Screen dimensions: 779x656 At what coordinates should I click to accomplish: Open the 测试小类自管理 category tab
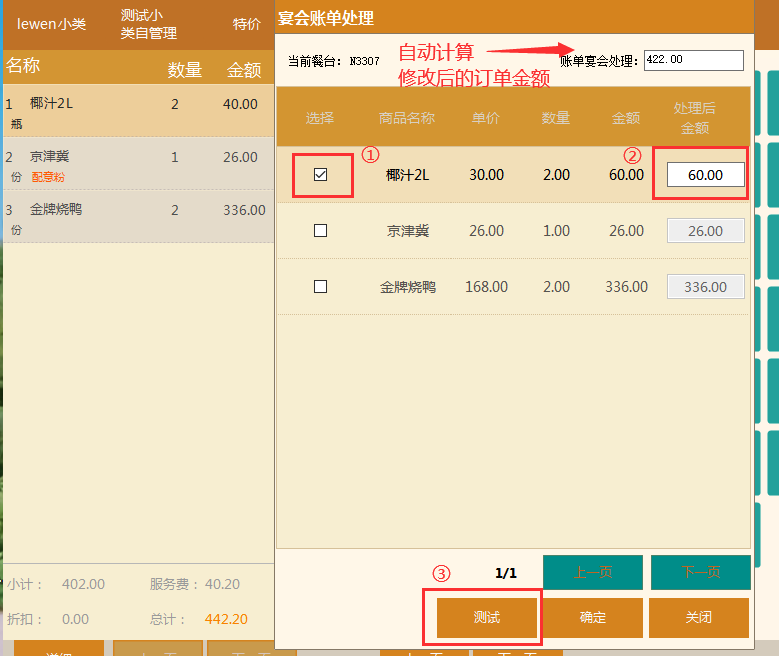coord(148,24)
